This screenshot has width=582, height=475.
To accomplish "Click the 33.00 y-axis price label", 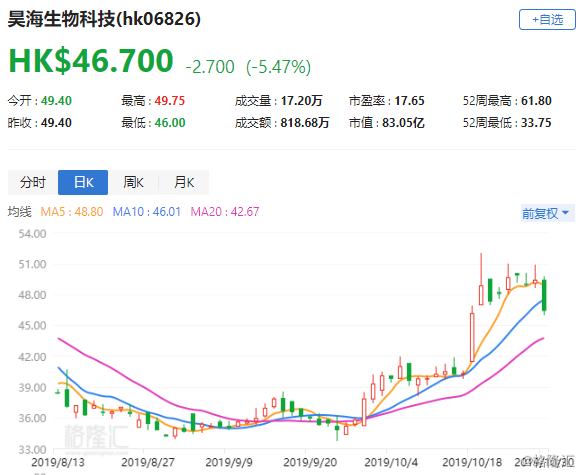I will click(x=32, y=449).
